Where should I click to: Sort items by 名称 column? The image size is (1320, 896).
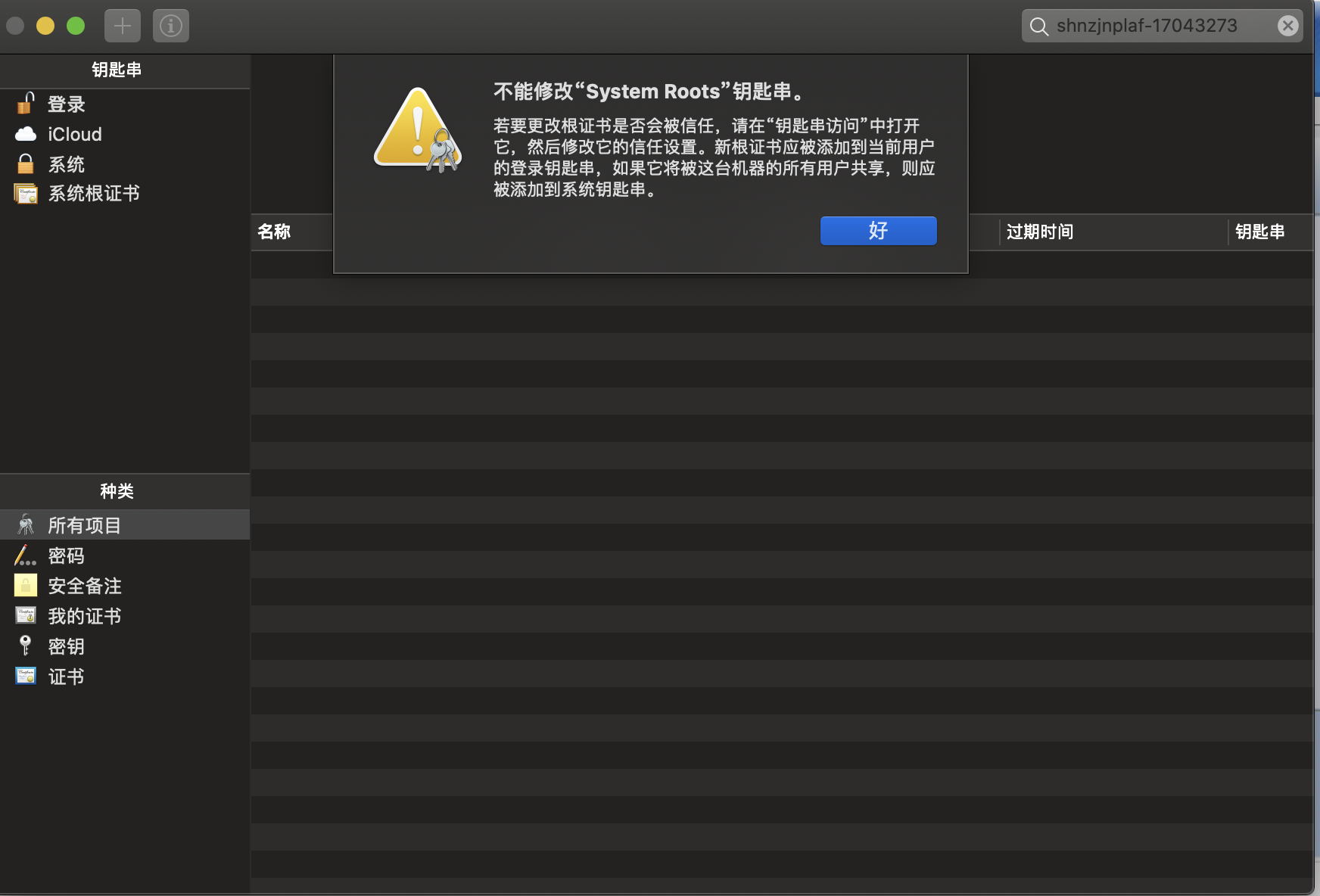tap(274, 232)
